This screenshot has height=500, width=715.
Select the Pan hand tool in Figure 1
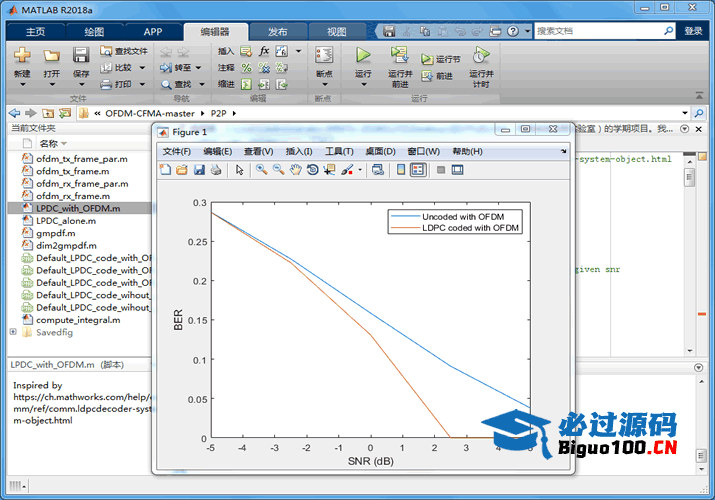click(296, 170)
